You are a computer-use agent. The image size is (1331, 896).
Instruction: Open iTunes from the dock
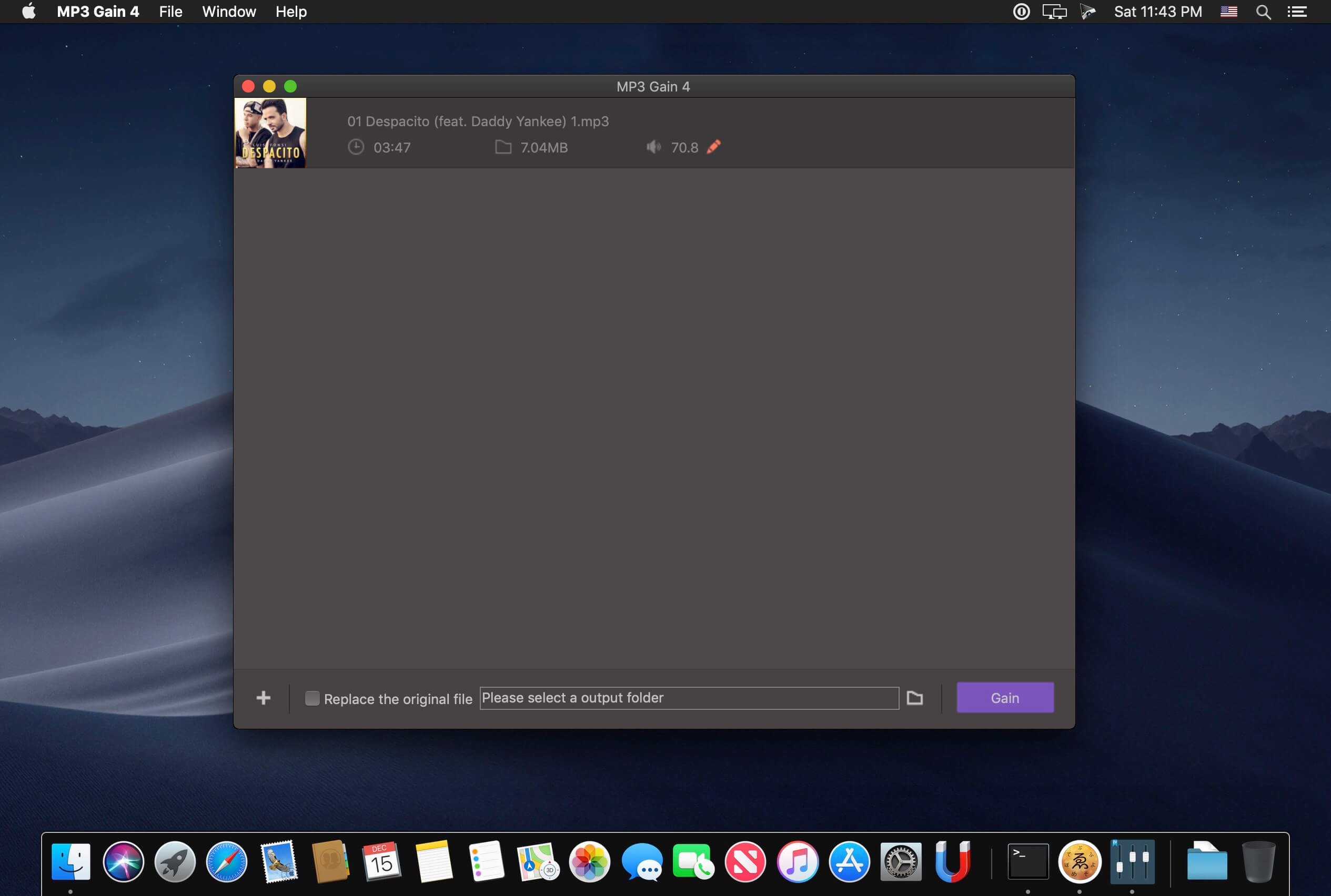(x=797, y=862)
